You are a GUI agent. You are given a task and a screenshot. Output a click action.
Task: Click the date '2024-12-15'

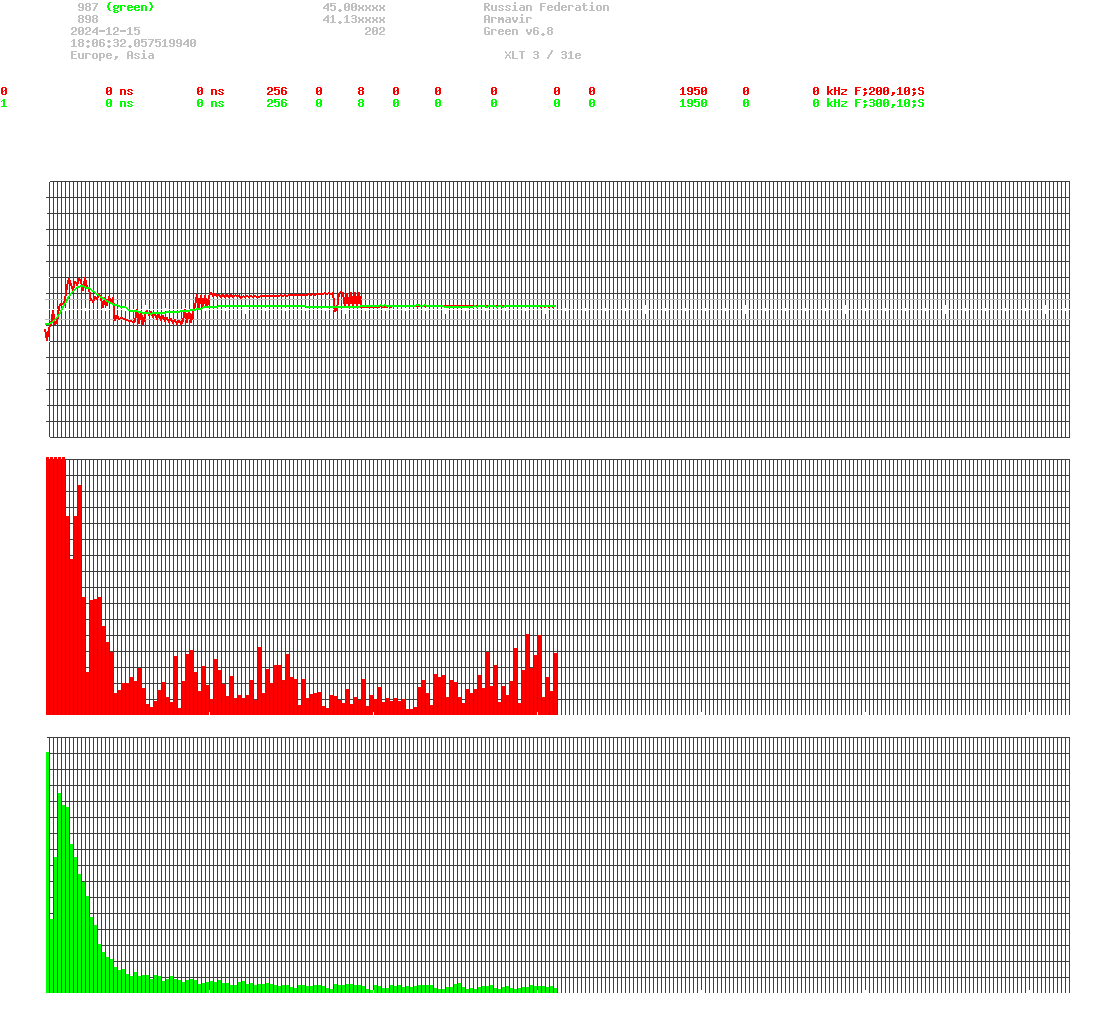pyautogui.click(x=105, y=31)
